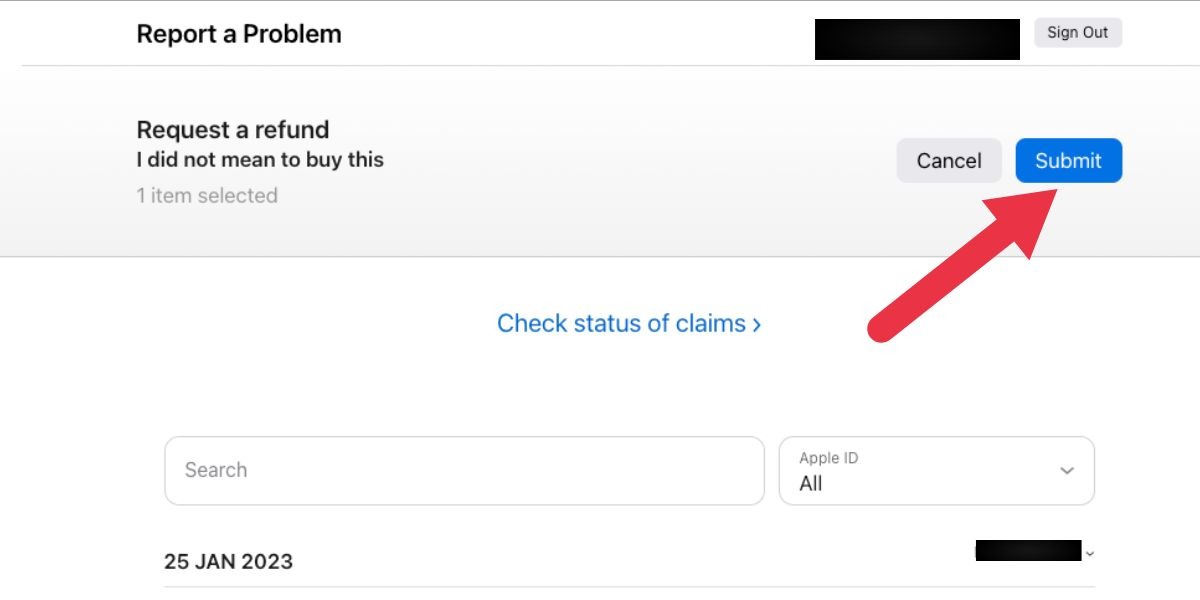The height and width of the screenshot is (600, 1200).
Task: Click the Apple ID dropdown chevron arrow
Action: tap(1067, 471)
